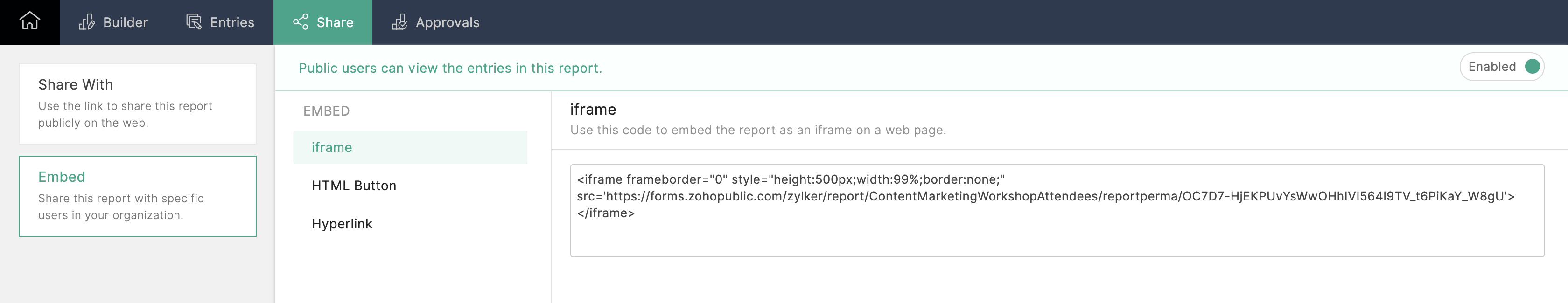Open the Builder tab
Screen dimensions: 1568x303
coord(125,22)
